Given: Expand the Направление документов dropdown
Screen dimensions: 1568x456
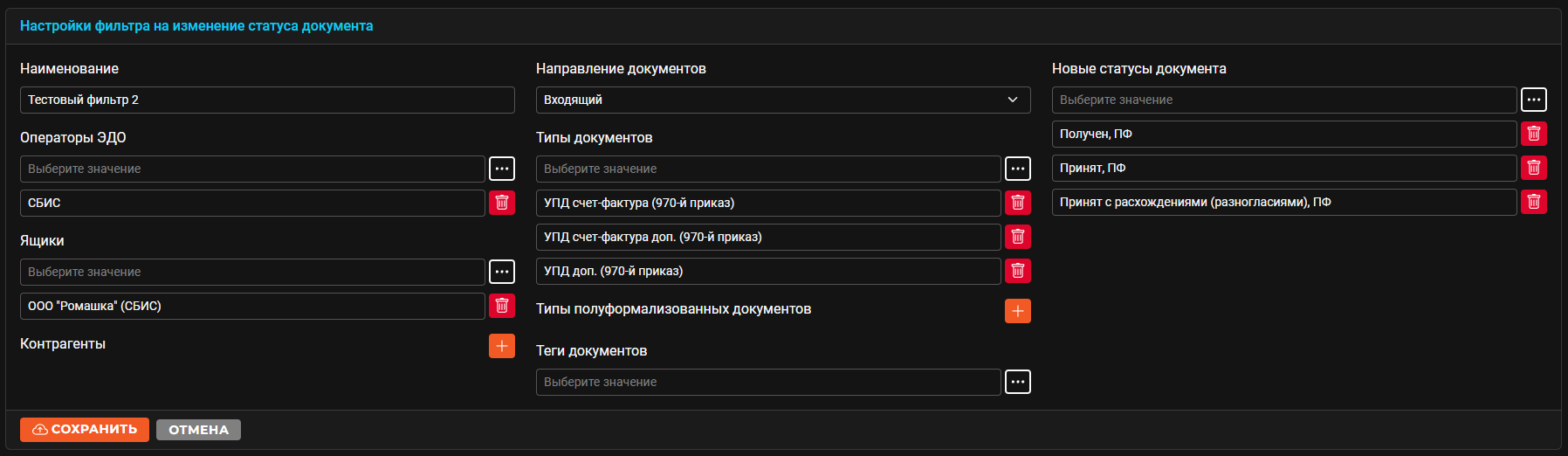Looking at the screenshot, I should 783,100.
